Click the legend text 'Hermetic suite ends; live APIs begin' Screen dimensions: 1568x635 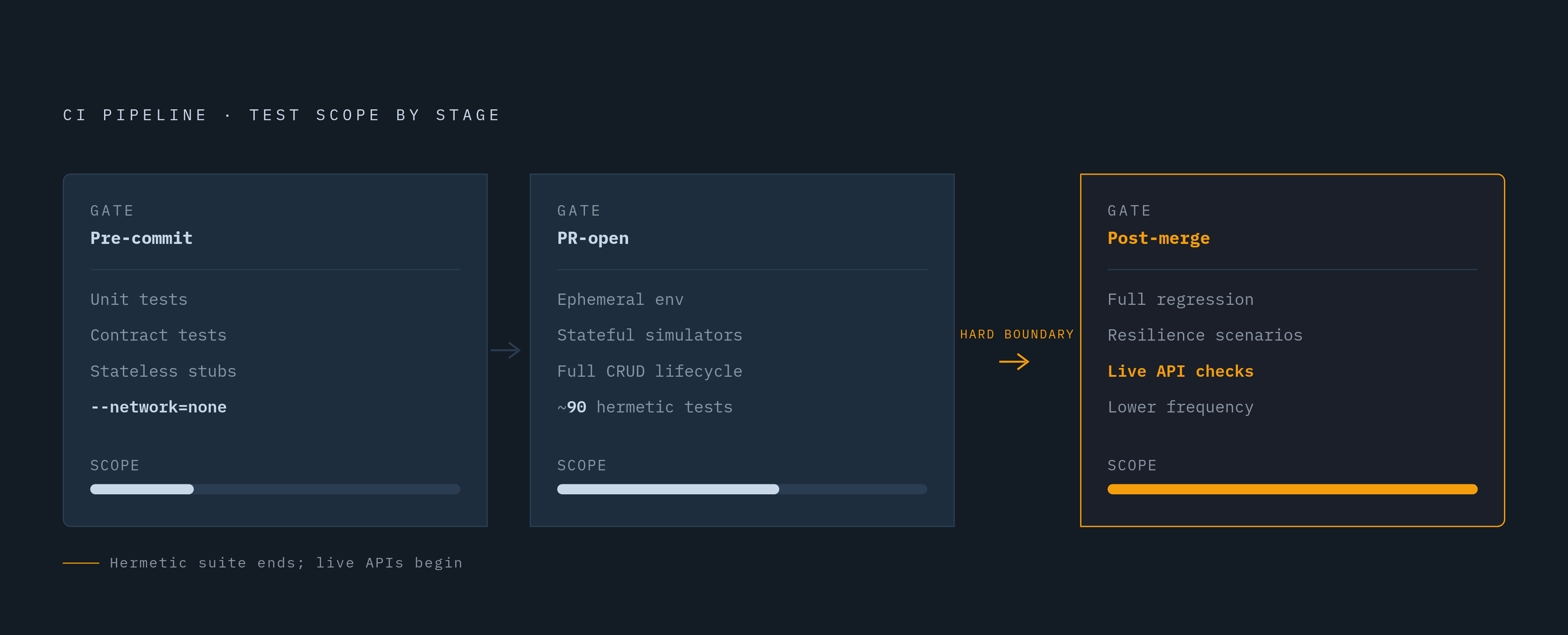click(286, 563)
